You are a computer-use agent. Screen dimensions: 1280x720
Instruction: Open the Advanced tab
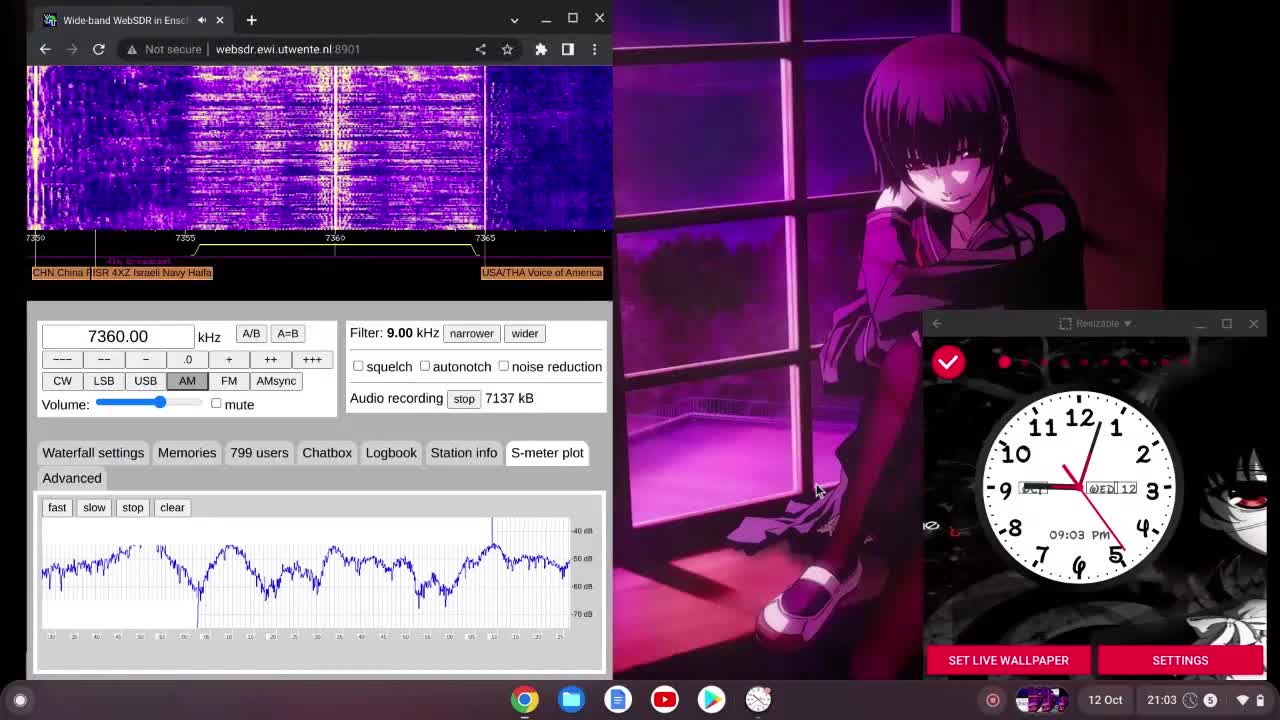72,478
